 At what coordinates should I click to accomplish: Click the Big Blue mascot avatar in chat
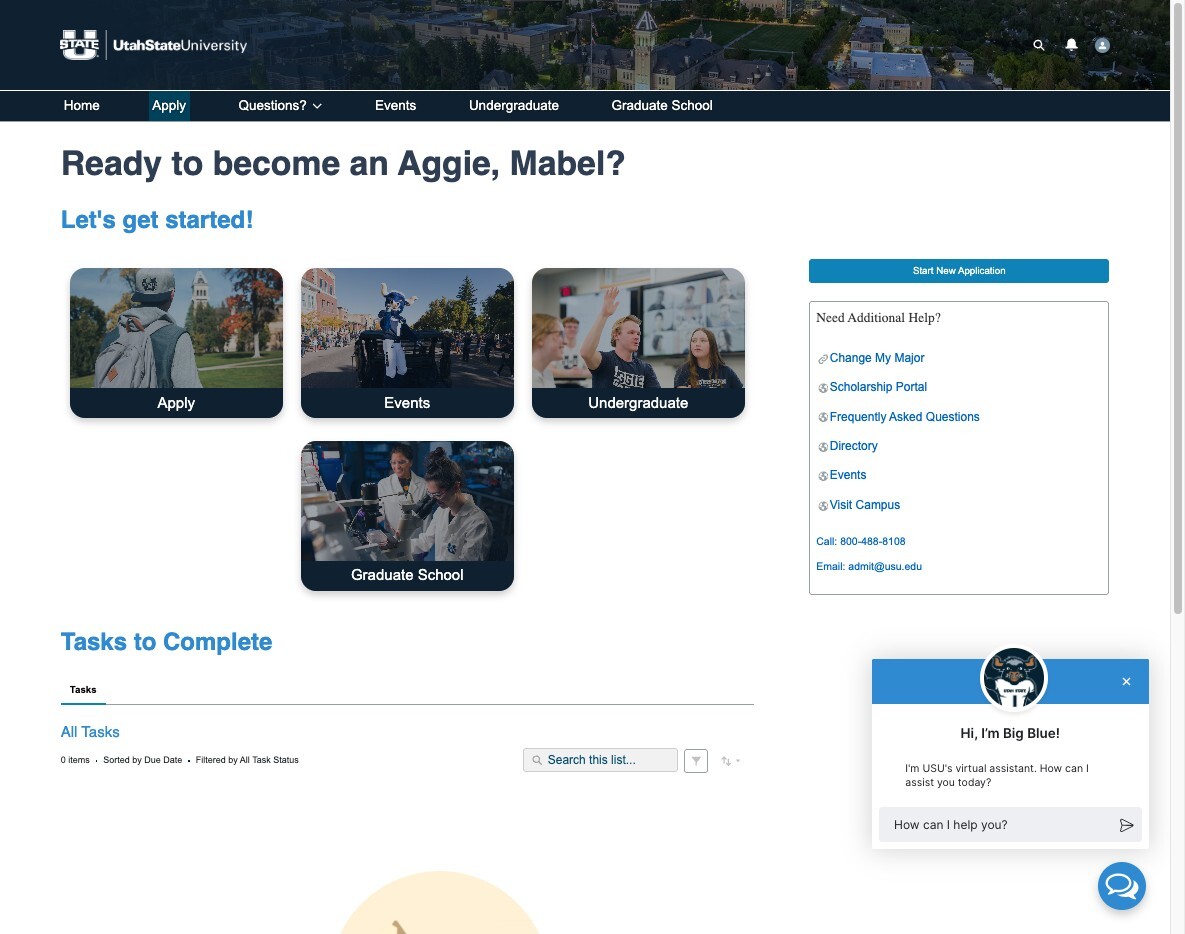coord(1012,678)
